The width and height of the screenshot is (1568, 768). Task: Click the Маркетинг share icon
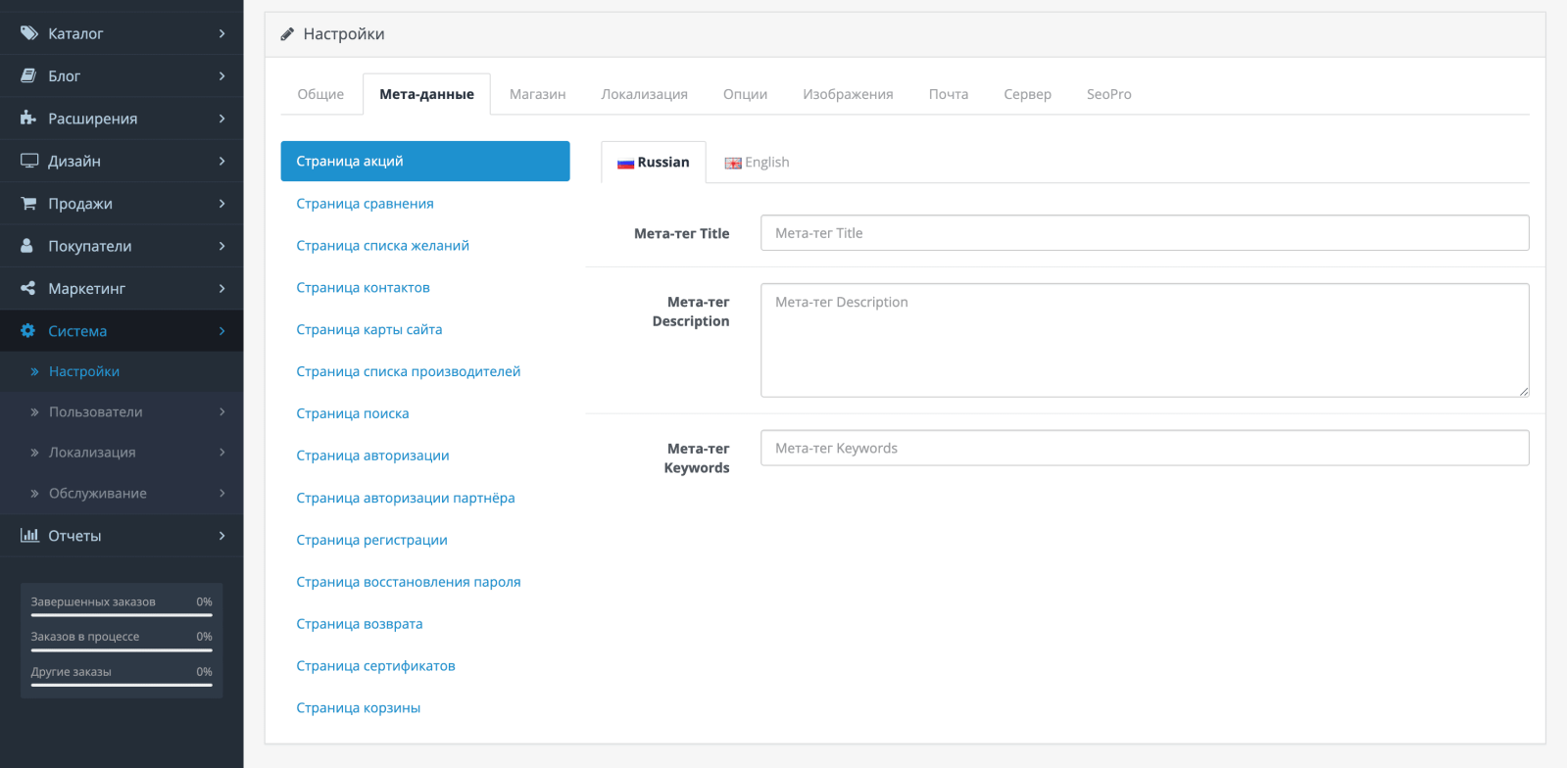[28, 288]
